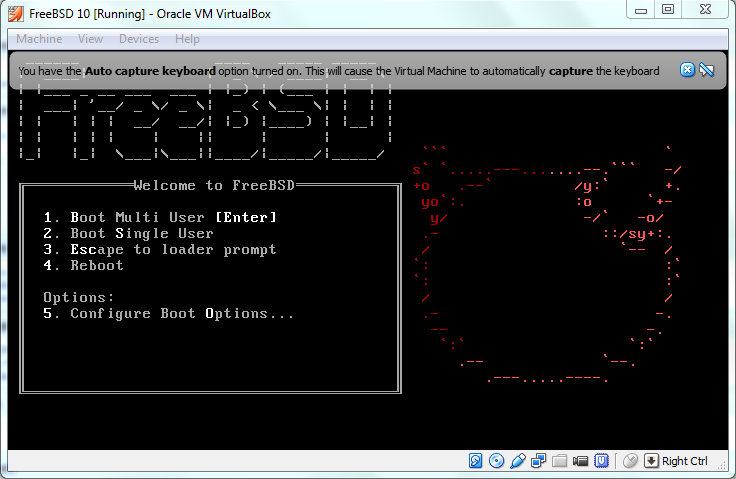Click the 'Options:' label
Screen dimensions: 736x479
(78, 297)
